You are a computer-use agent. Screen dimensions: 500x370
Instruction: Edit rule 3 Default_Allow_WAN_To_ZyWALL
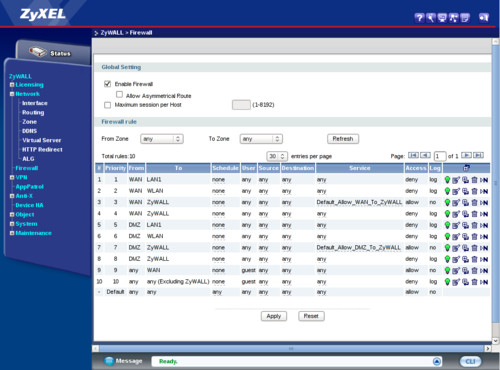click(456, 203)
